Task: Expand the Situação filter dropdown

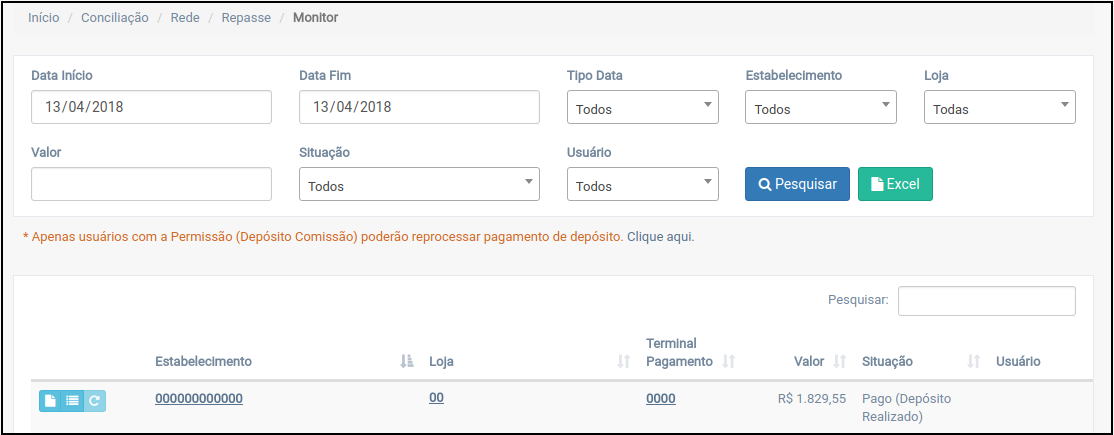Action: click(419, 185)
